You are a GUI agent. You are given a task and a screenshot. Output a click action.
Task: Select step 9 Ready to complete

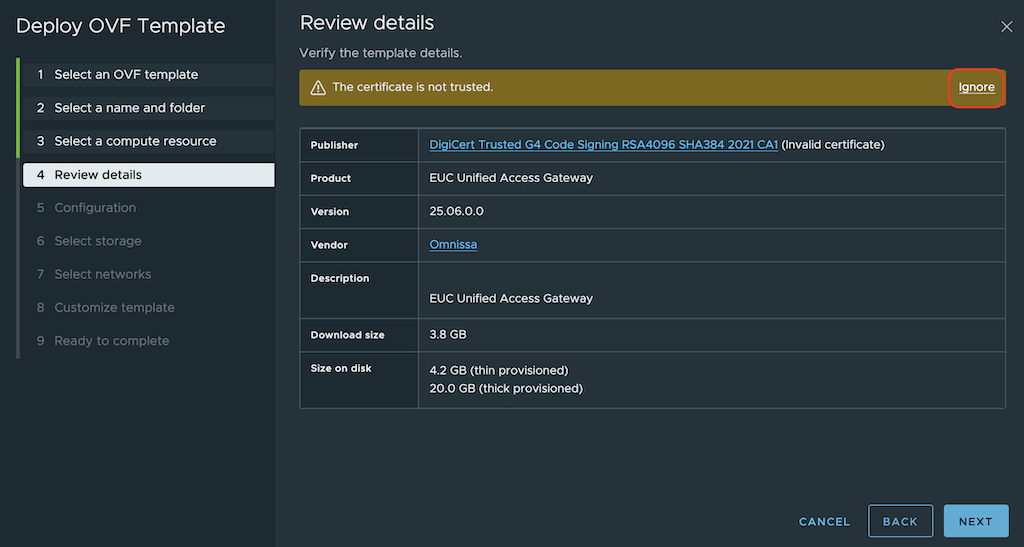click(112, 341)
